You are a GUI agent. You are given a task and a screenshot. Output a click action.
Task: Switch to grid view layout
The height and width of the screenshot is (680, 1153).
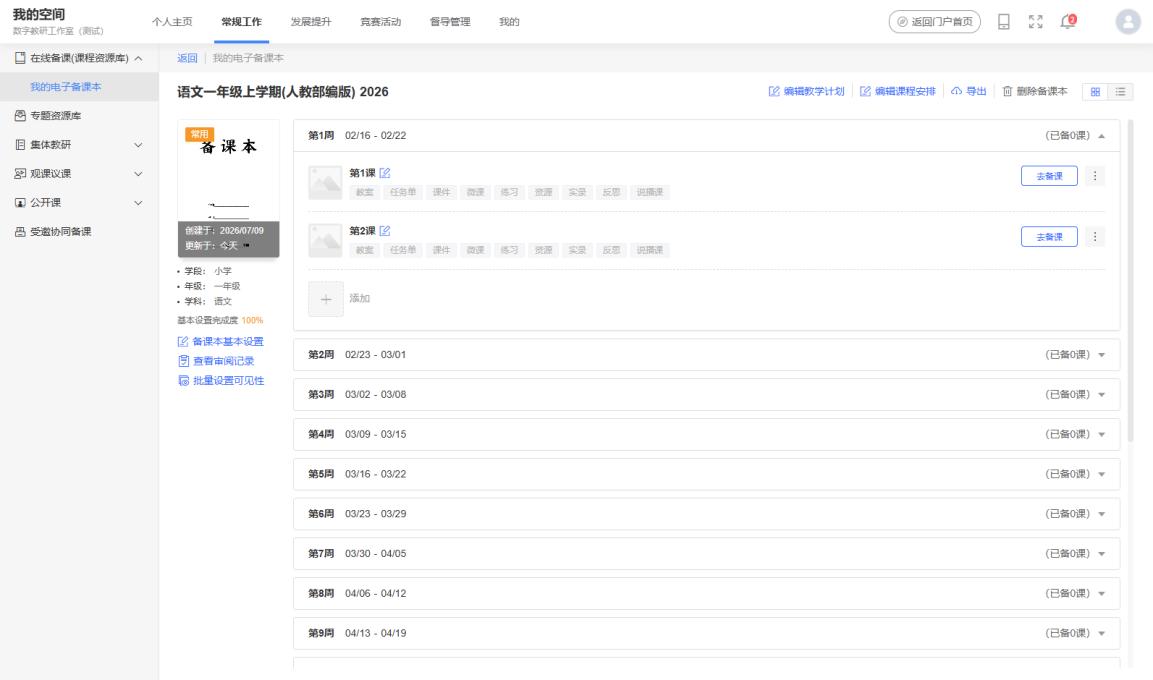click(1095, 92)
